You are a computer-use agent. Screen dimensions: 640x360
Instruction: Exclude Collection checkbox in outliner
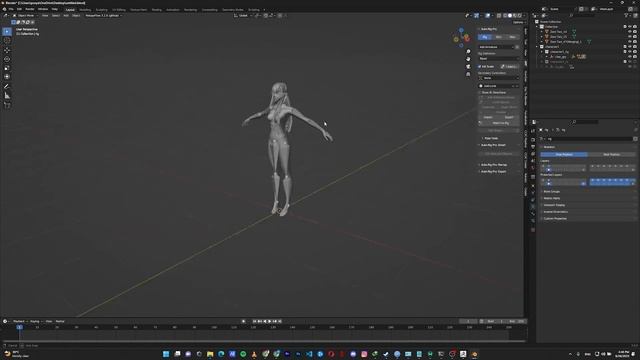coord(625,27)
